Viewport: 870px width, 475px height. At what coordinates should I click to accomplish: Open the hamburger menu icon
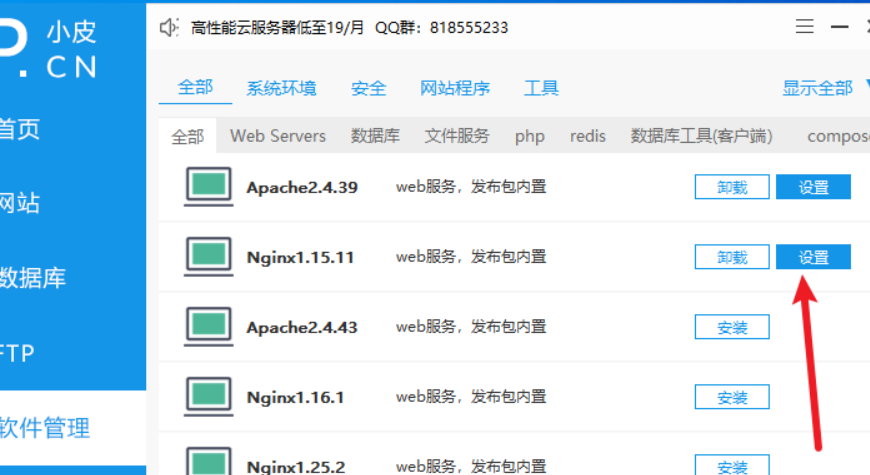(x=804, y=27)
